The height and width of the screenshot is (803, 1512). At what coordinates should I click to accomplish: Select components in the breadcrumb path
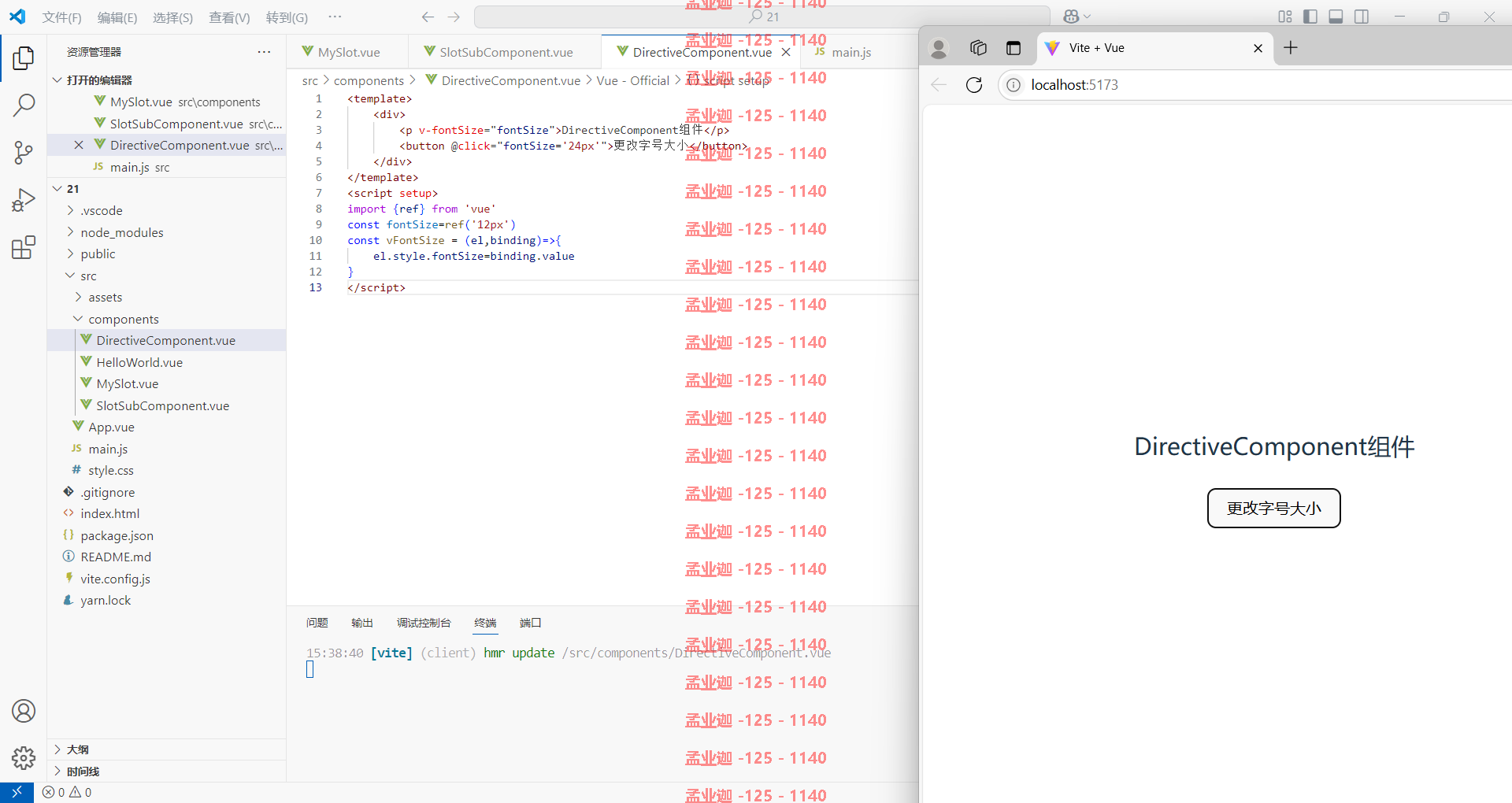click(x=369, y=80)
